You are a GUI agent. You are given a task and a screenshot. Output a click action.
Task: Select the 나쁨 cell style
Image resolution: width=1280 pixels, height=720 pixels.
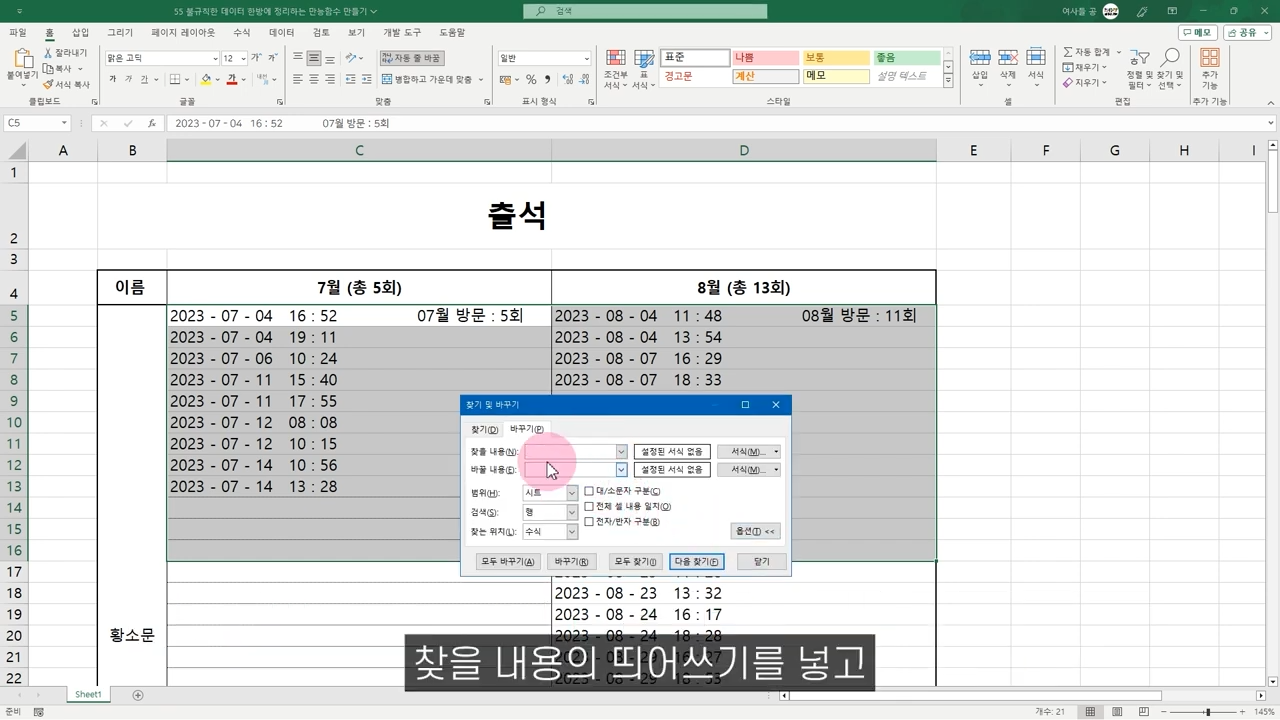(x=765, y=58)
